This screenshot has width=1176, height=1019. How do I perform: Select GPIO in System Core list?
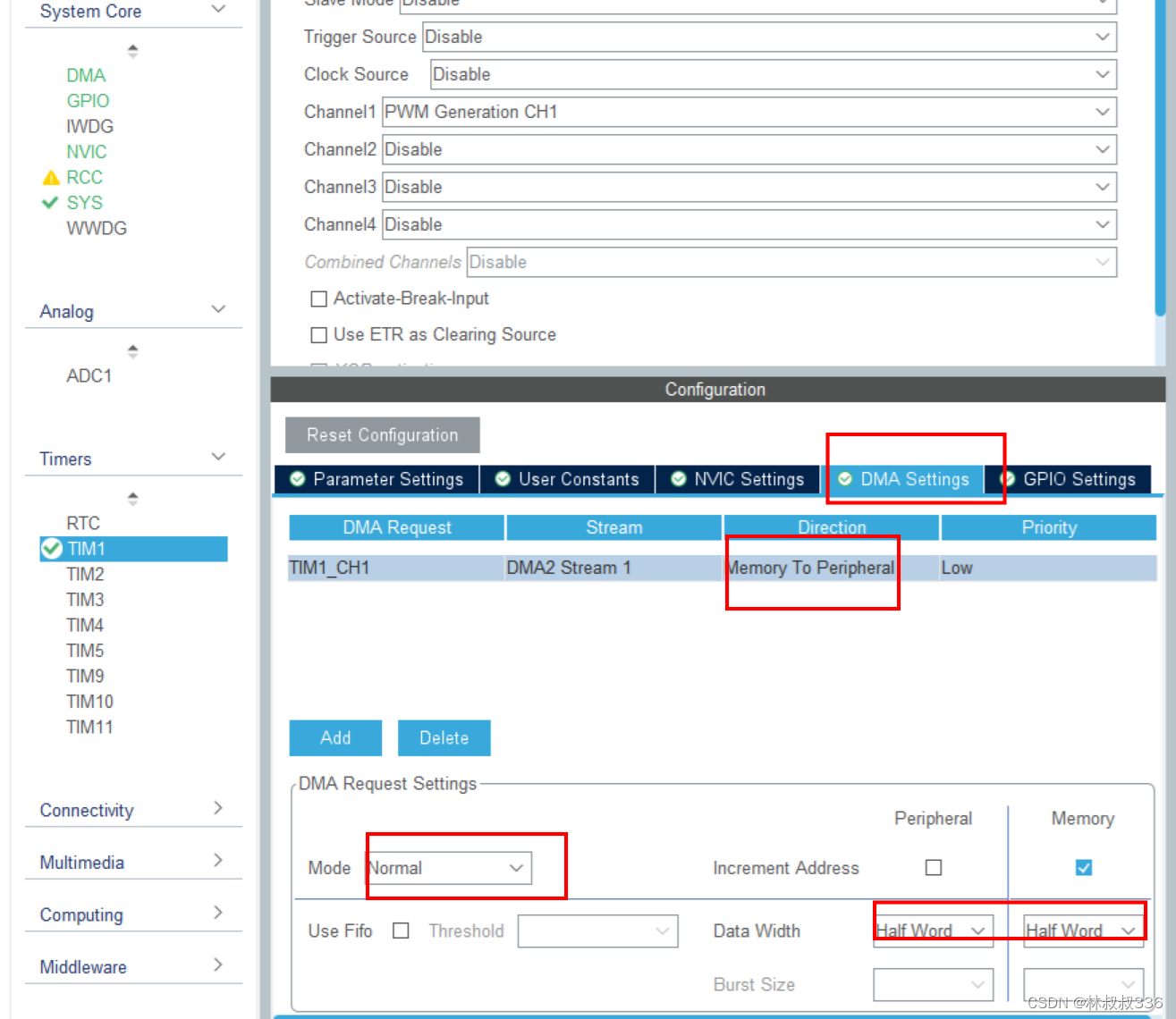click(x=88, y=101)
